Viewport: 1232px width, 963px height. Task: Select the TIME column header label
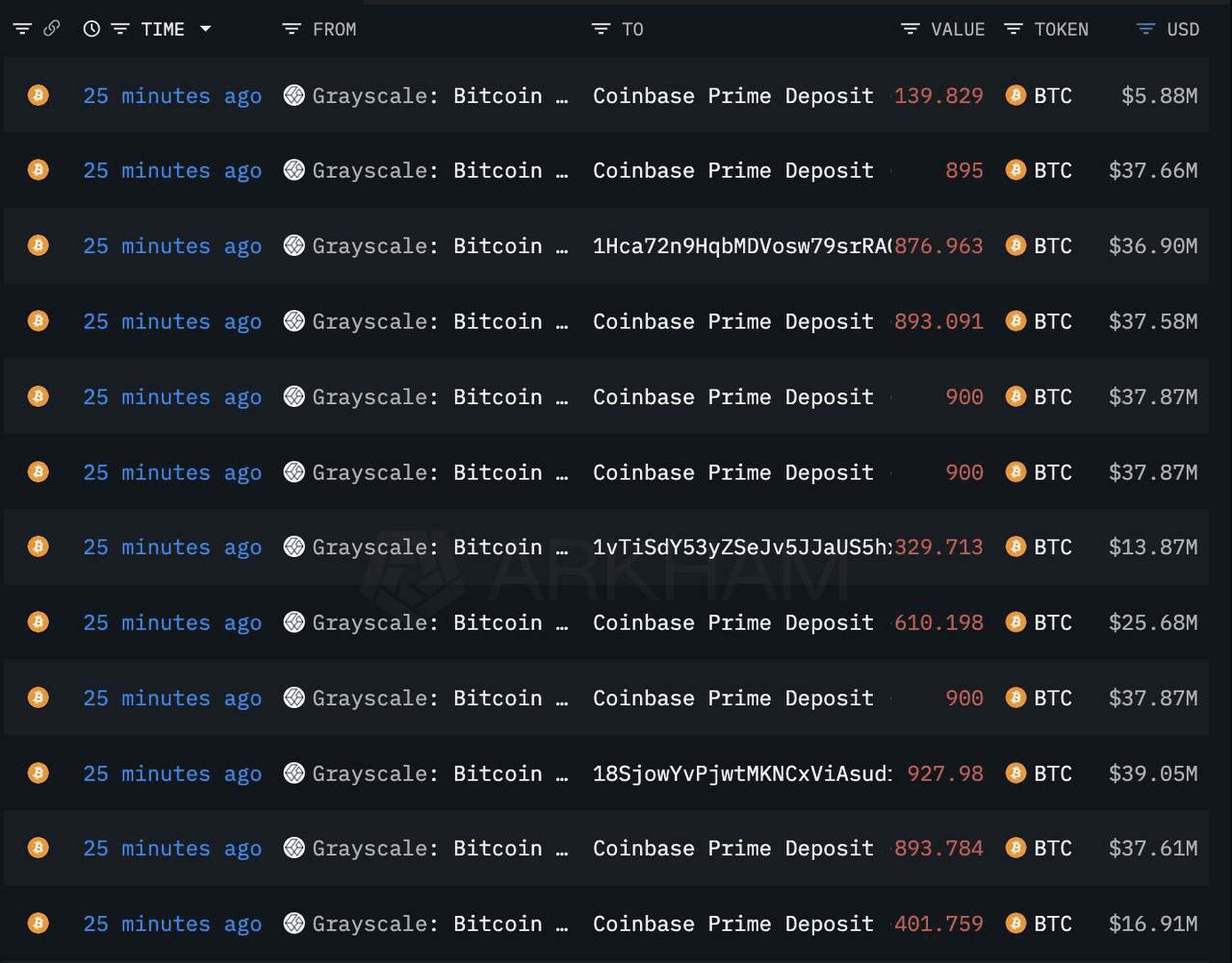pos(163,29)
